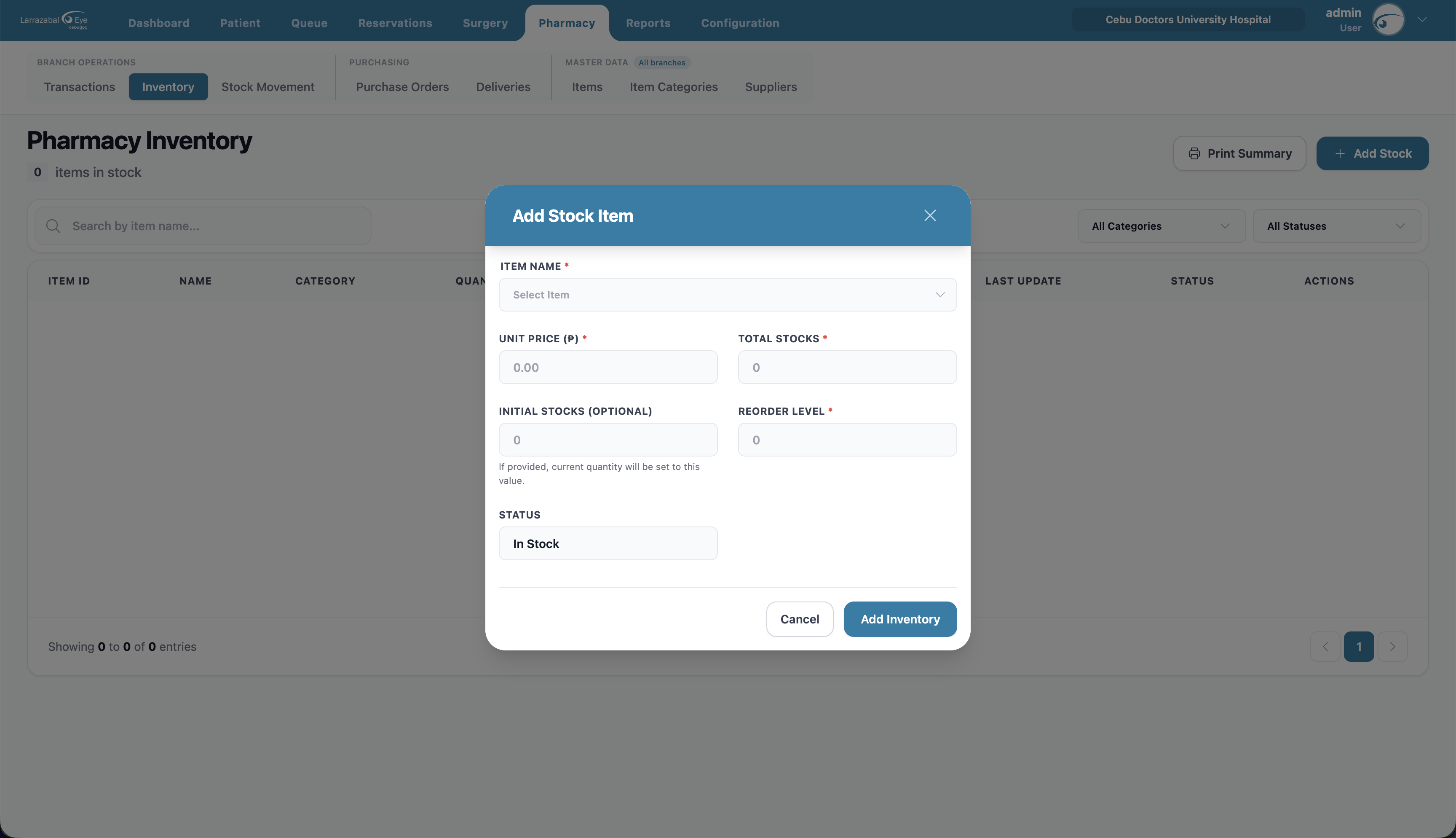
Task: Open the All Statuses filter
Action: [x=1336, y=226]
